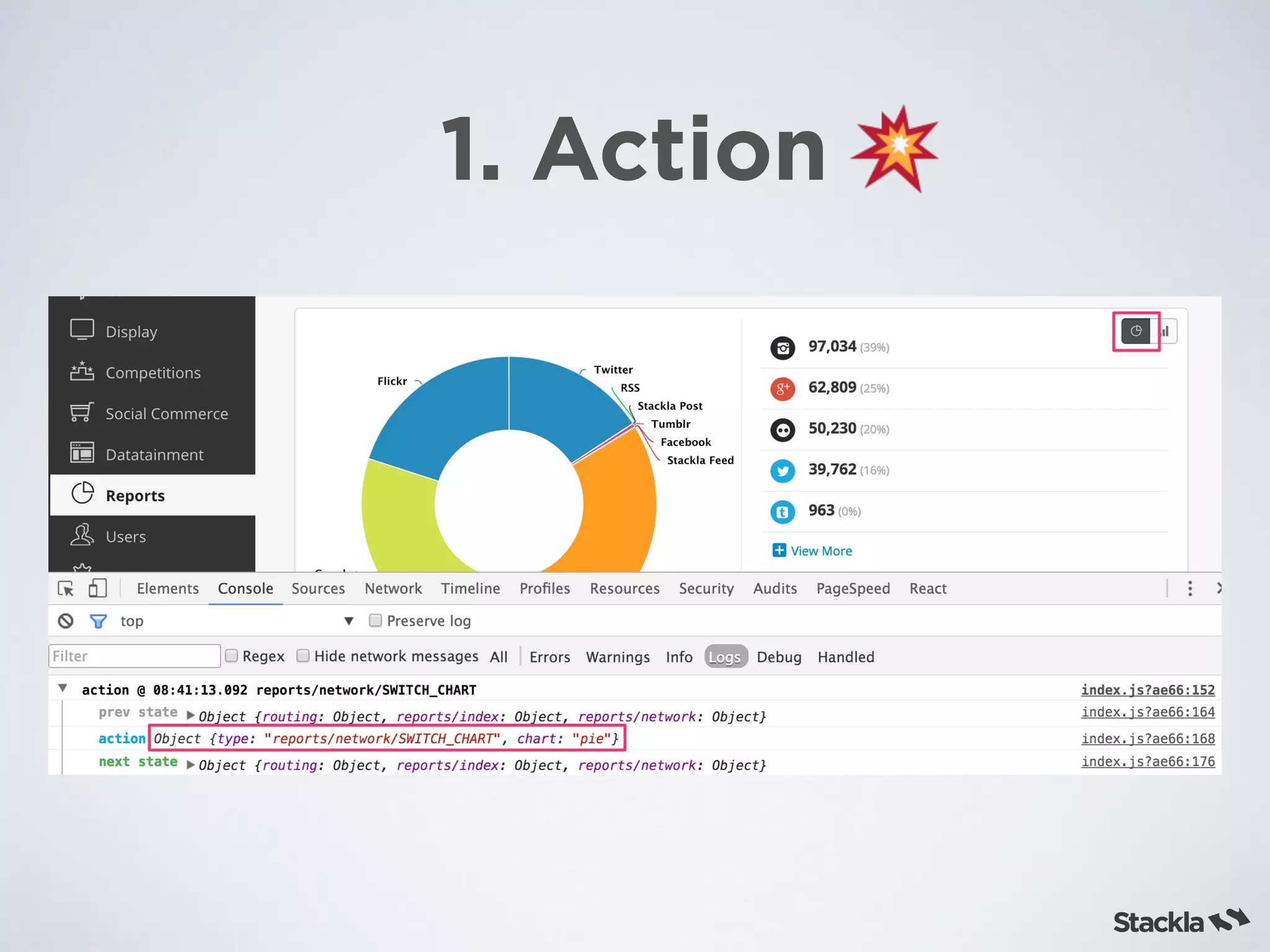Image resolution: width=1270 pixels, height=952 pixels.
Task: Click the Reports pie icon in sidebar
Action: click(82, 493)
